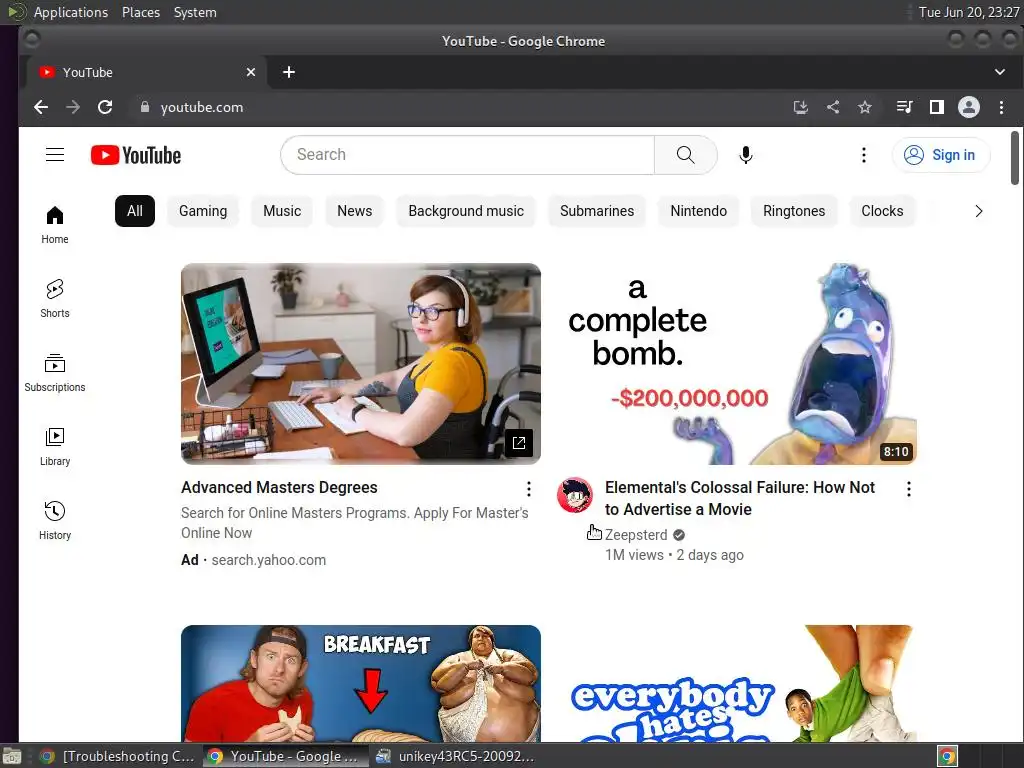The height and width of the screenshot is (768, 1024).
Task: Open Elemental's Colossal Failure video title
Action: (740, 498)
